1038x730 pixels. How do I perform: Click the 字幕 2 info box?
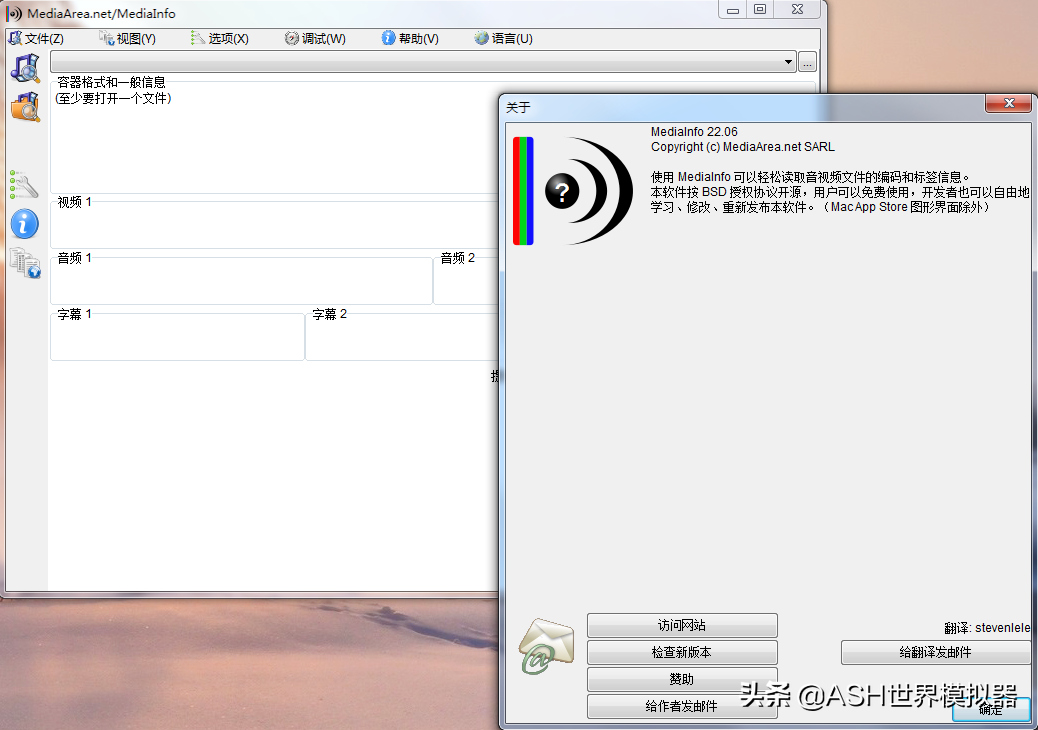point(402,335)
